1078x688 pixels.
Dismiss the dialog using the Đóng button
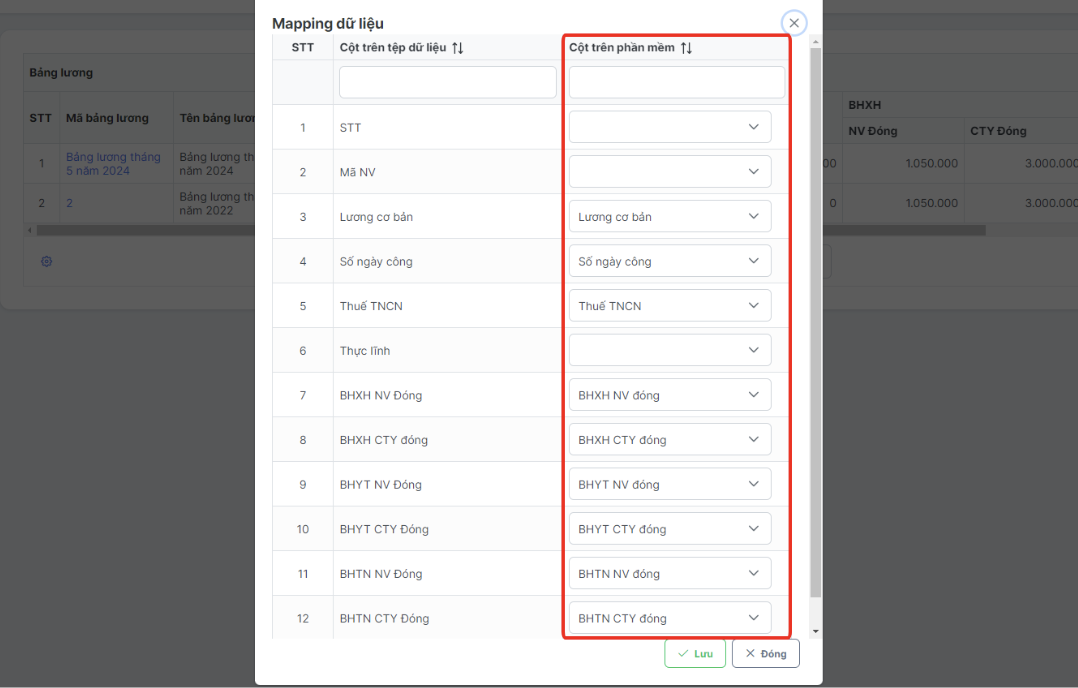point(765,653)
